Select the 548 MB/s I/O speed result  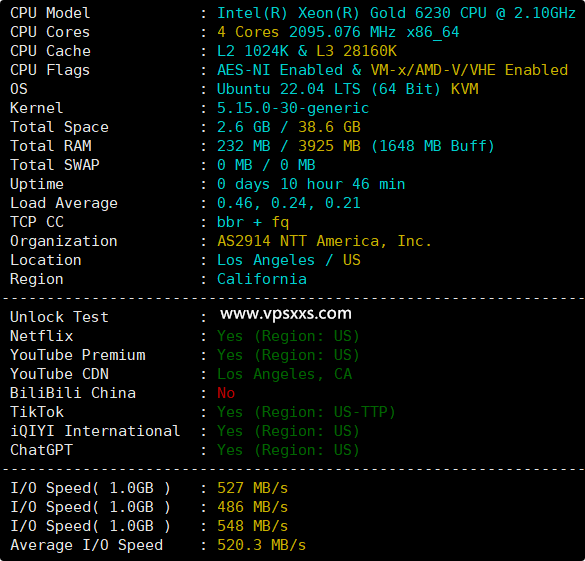pos(253,526)
